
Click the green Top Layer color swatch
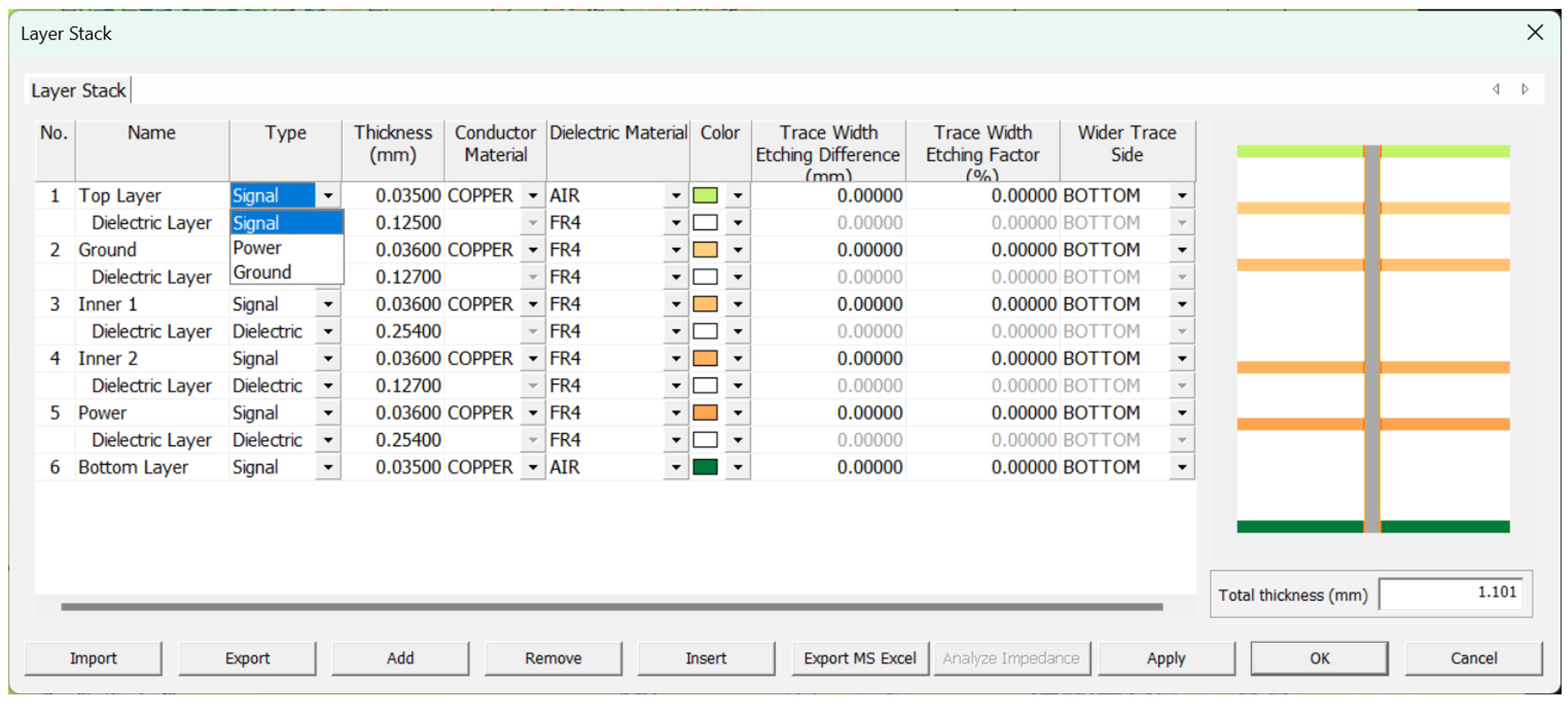[705, 195]
